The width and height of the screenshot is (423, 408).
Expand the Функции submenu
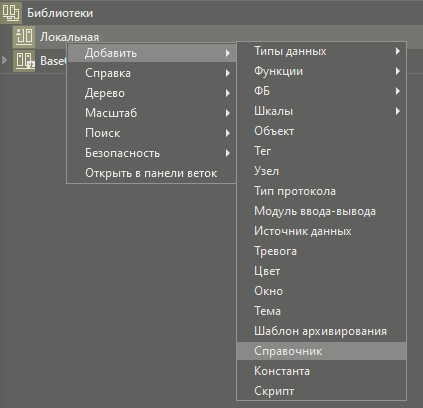[322, 71]
